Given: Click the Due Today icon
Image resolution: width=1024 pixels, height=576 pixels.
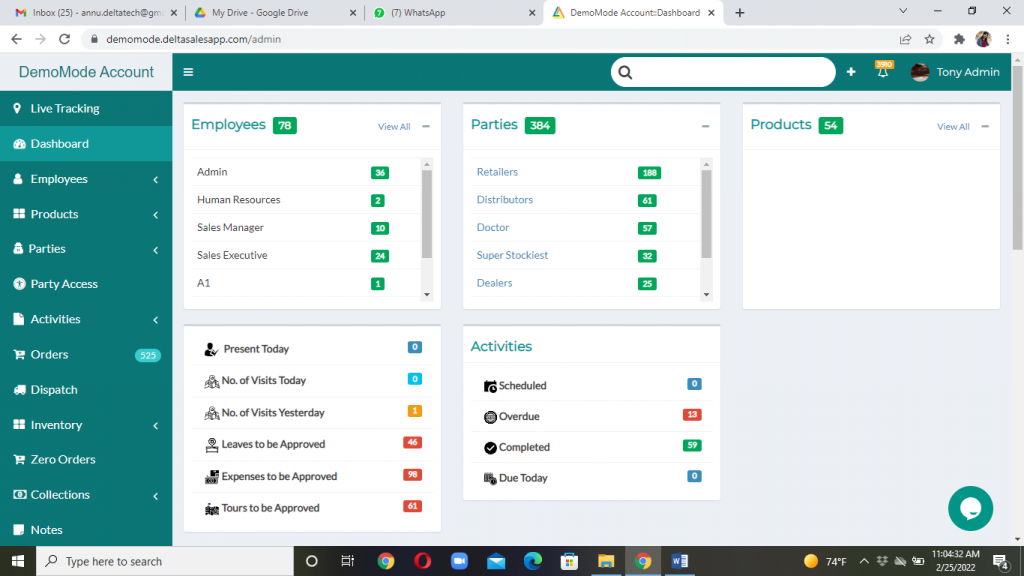Looking at the screenshot, I should 490,478.
